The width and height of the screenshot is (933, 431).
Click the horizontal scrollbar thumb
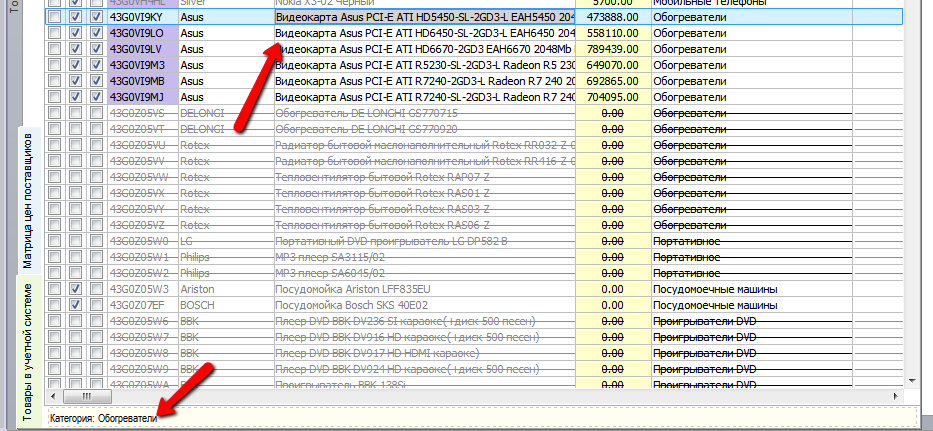[86, 396]
